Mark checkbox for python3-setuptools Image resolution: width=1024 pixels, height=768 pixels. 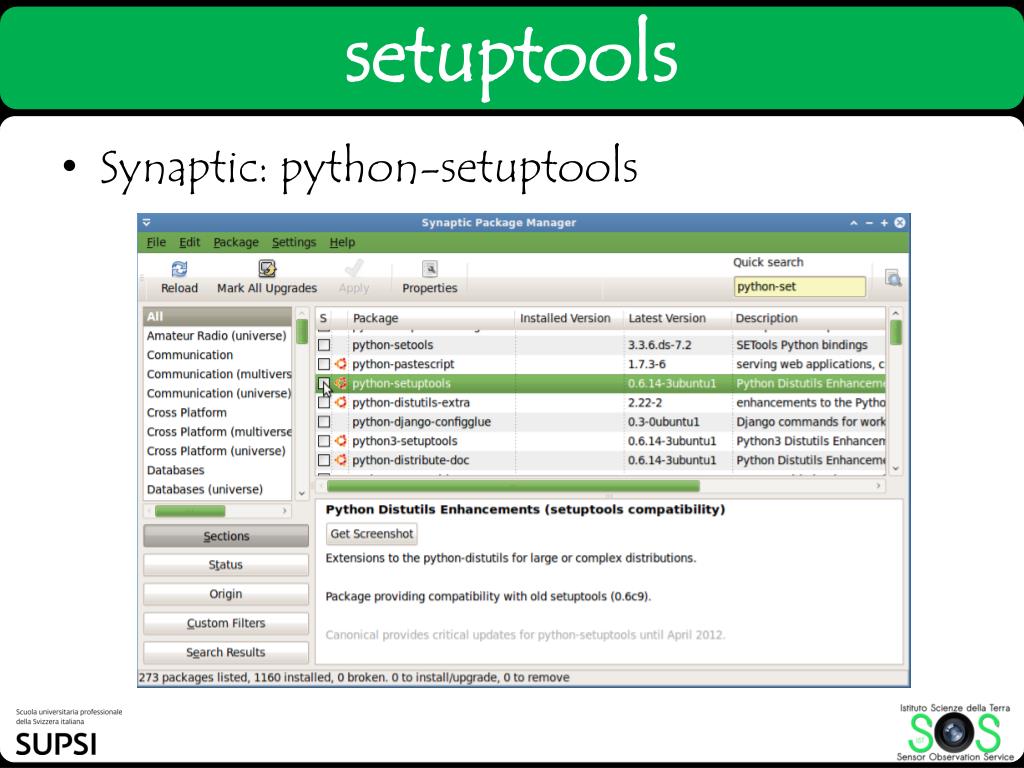[x=324, y=441]
